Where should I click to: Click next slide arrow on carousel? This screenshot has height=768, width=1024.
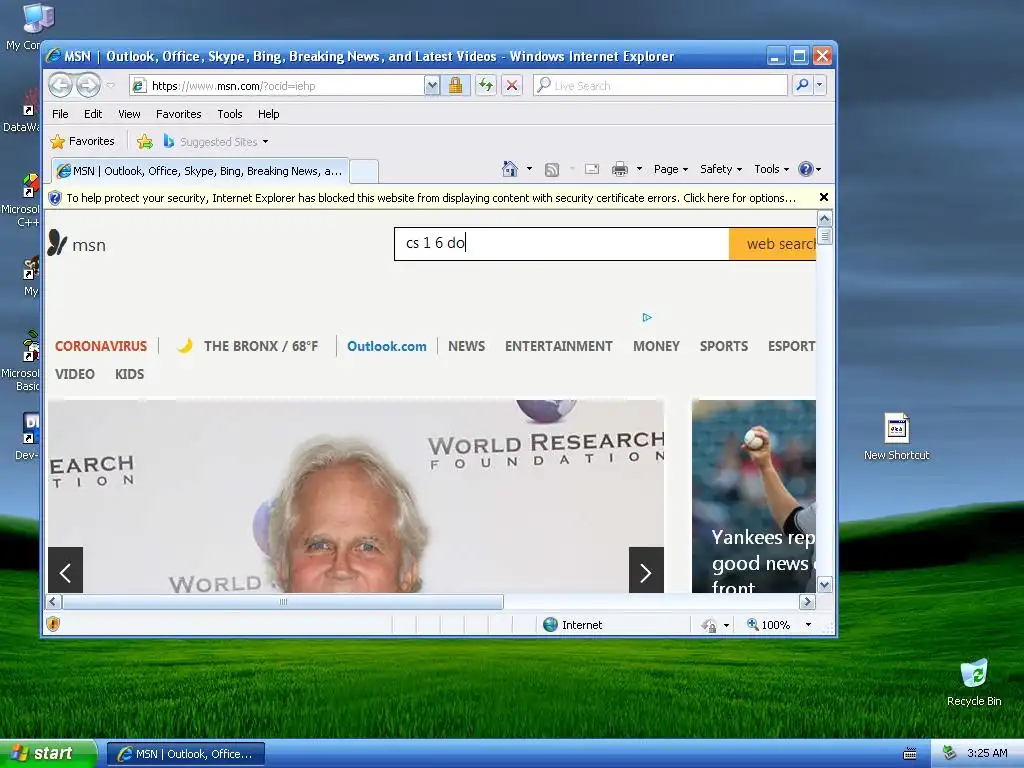pyautogui.click(x=646, y=570)
